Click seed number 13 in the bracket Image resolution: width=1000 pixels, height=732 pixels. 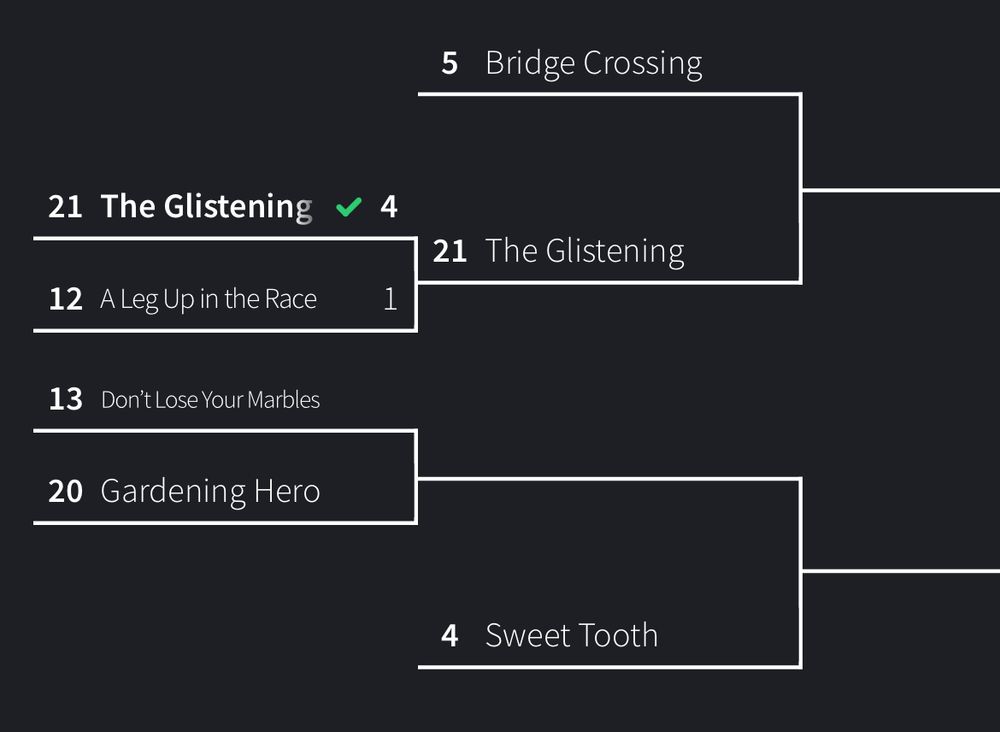point(65,400)
